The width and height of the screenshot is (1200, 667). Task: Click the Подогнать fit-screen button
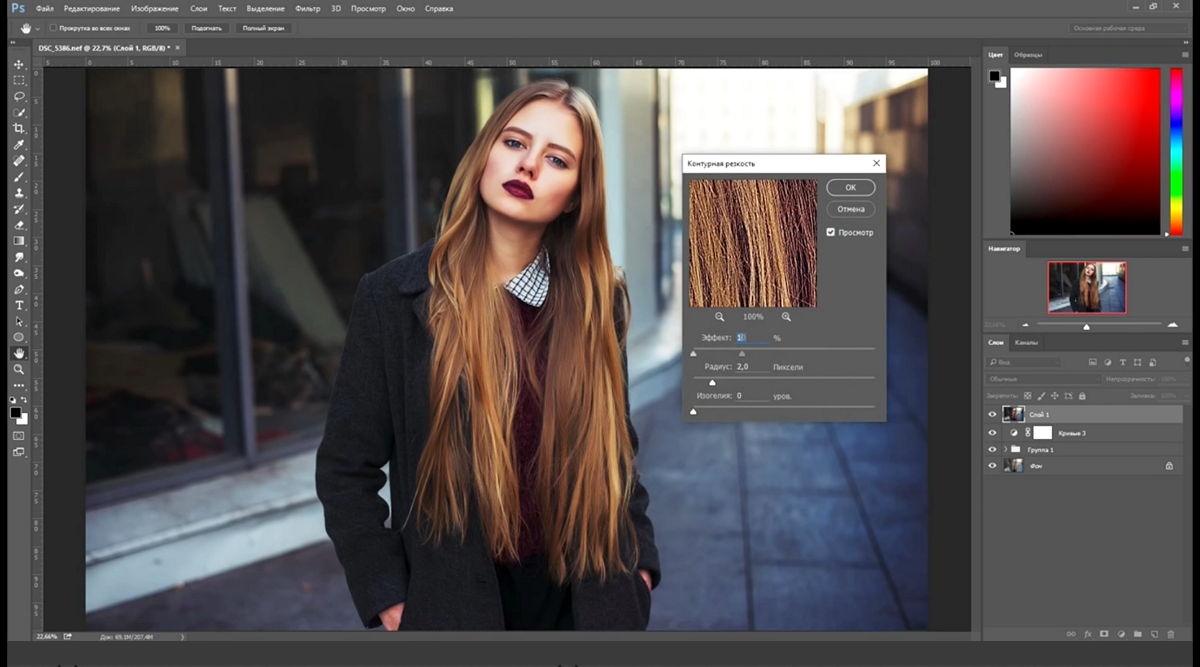(x=206, y=28)
